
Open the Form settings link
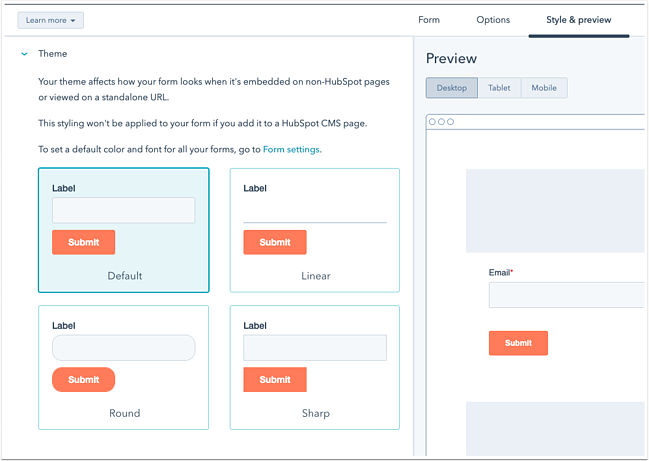tap(291, 149)
